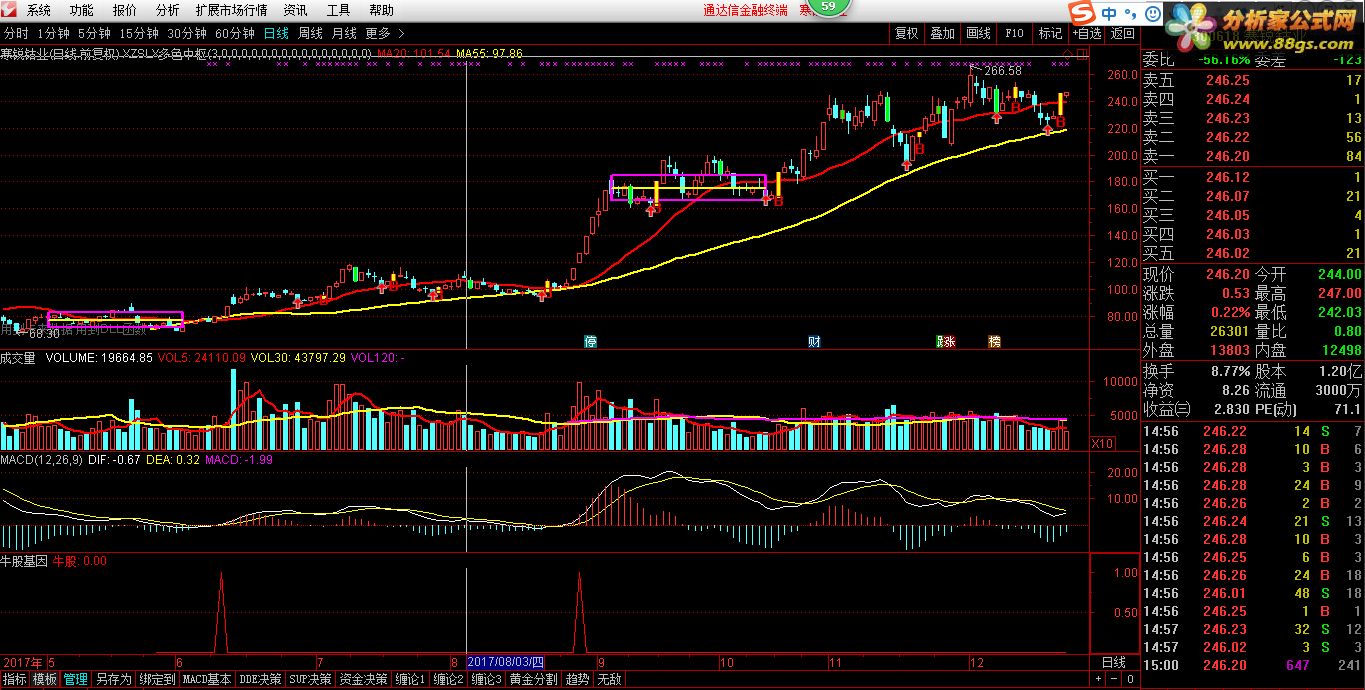Switch chart to 30分钟 period
This screenshot has height=690, width=1365.
click(187, 33)
